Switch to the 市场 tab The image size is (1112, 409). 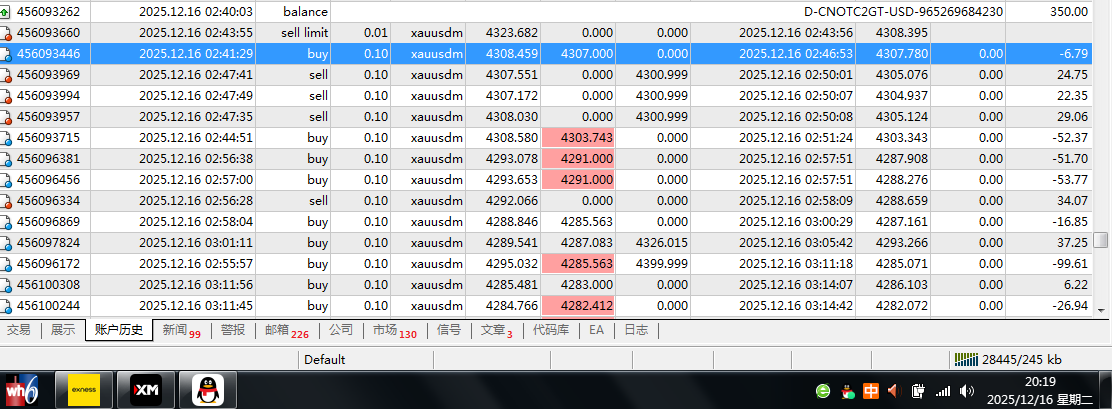(394, 330)
